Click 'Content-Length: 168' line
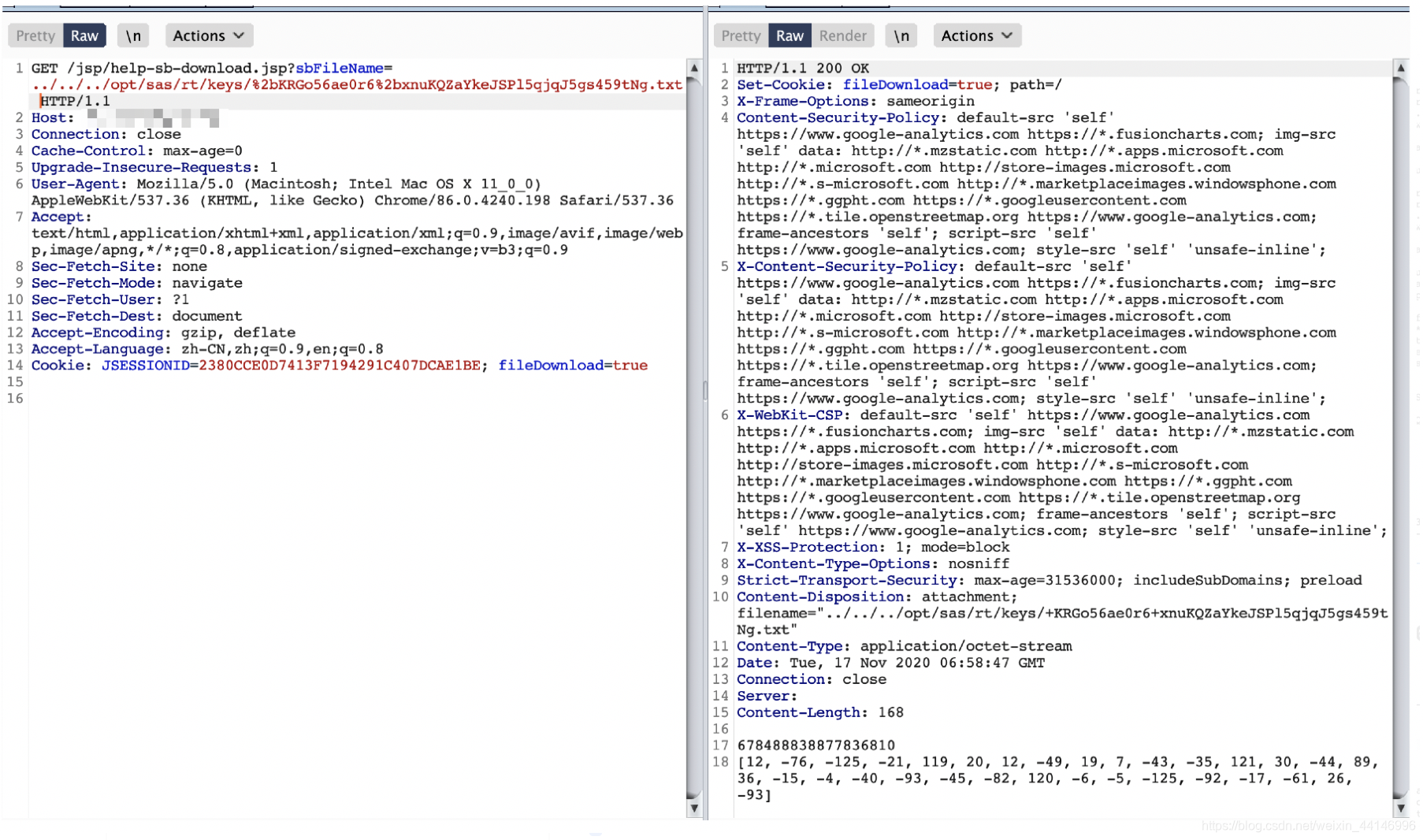This screenshot has width=1423, height=840. [820, 713]
